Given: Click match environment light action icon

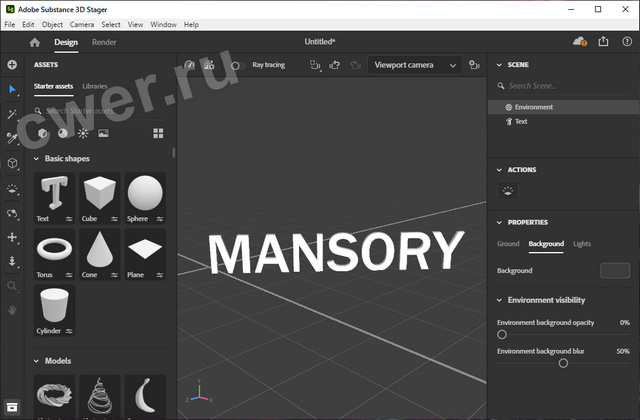Looking at the screenshot, I should [x=508, y=191].
